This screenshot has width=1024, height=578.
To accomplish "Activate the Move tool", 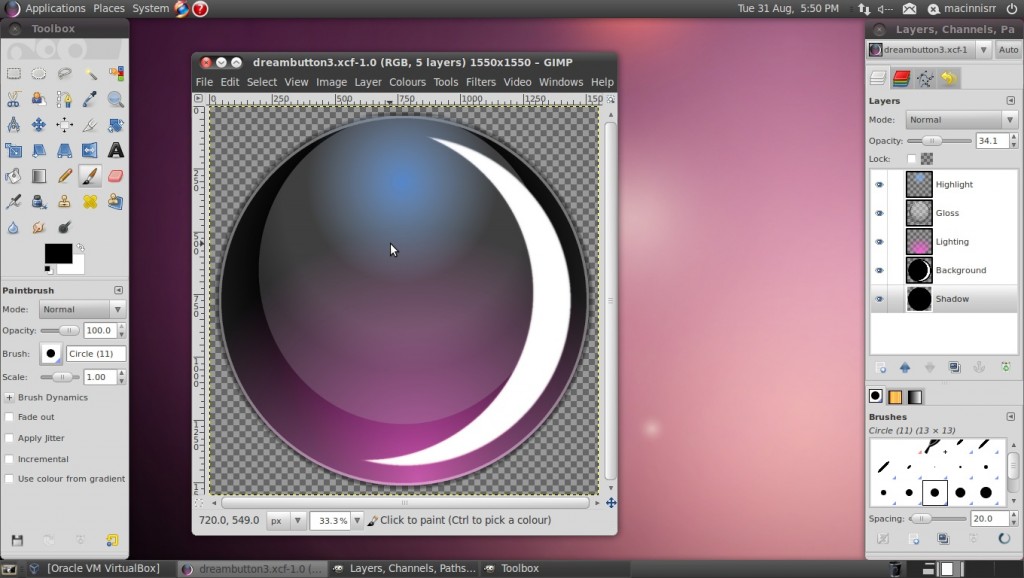I will [38, 125].
